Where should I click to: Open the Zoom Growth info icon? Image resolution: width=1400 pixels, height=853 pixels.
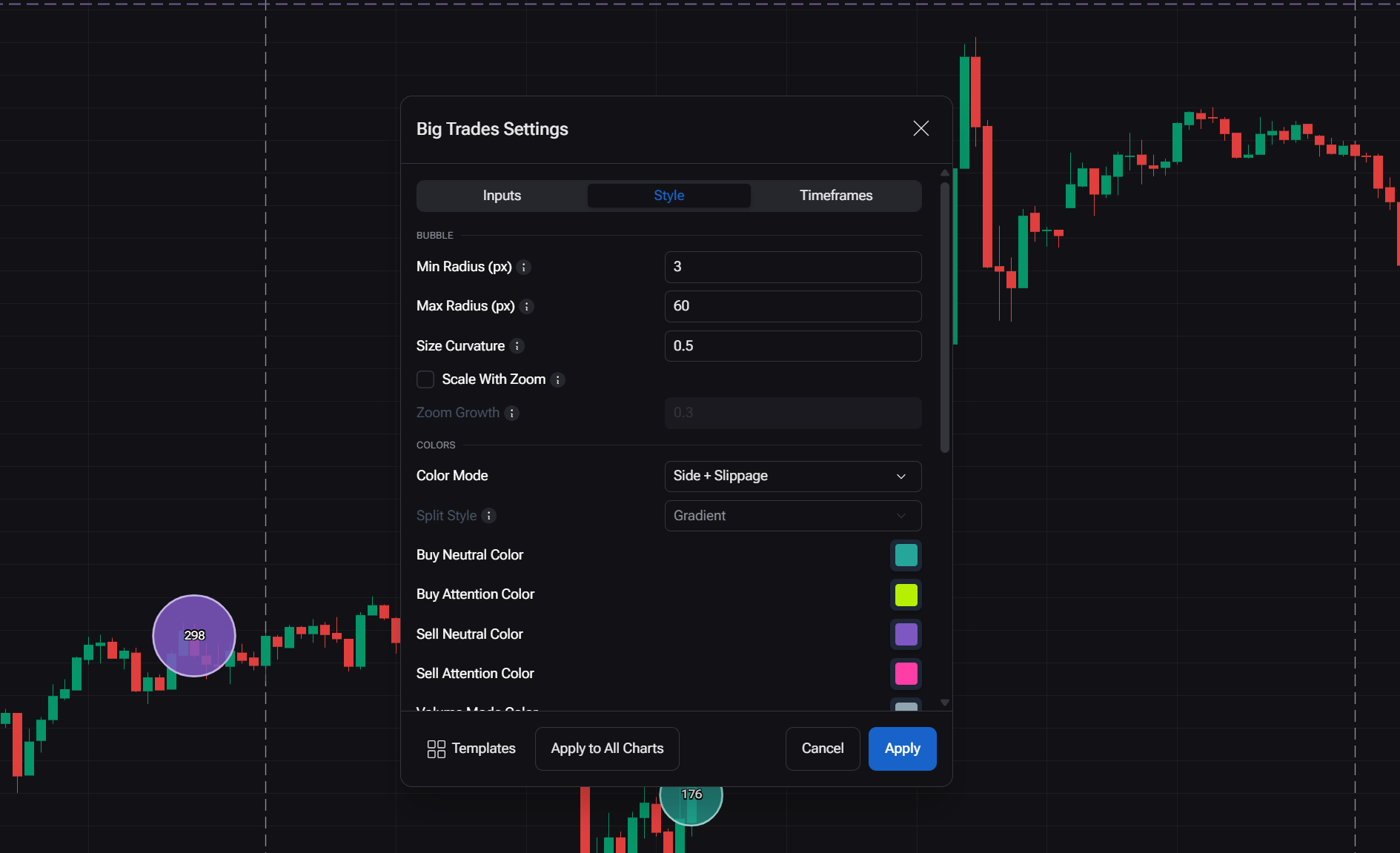point(512,414)
